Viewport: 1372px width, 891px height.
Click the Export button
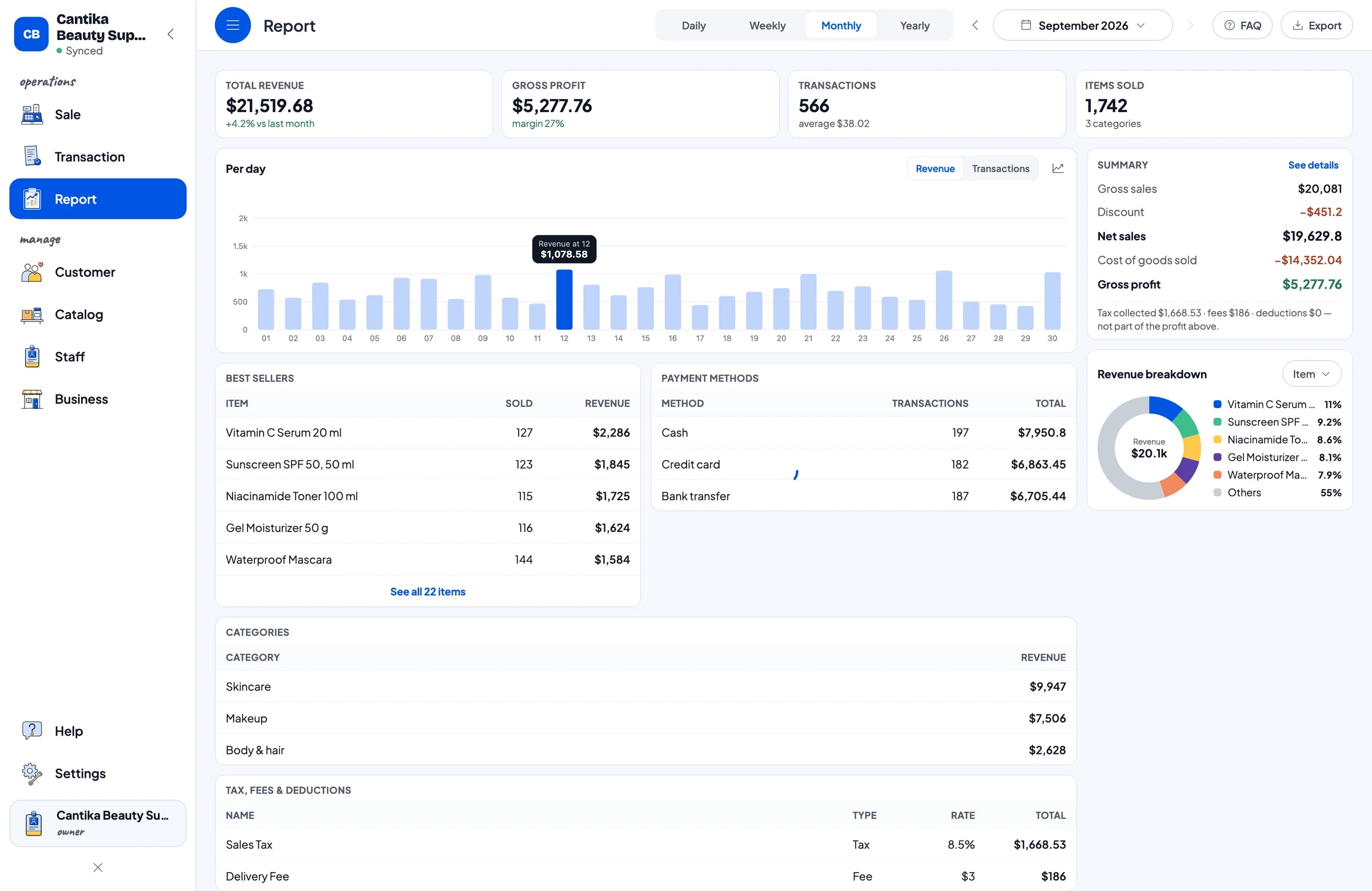pyautogui.click(x=1317, y=25)
